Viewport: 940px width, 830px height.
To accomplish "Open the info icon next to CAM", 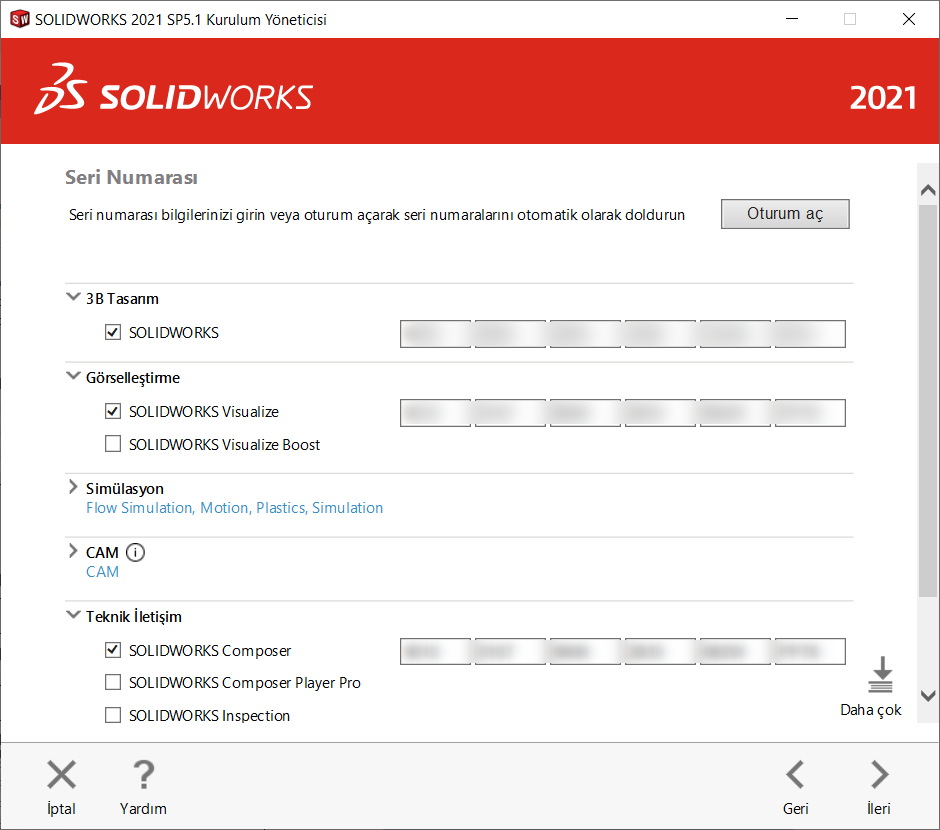I will 135,552.
